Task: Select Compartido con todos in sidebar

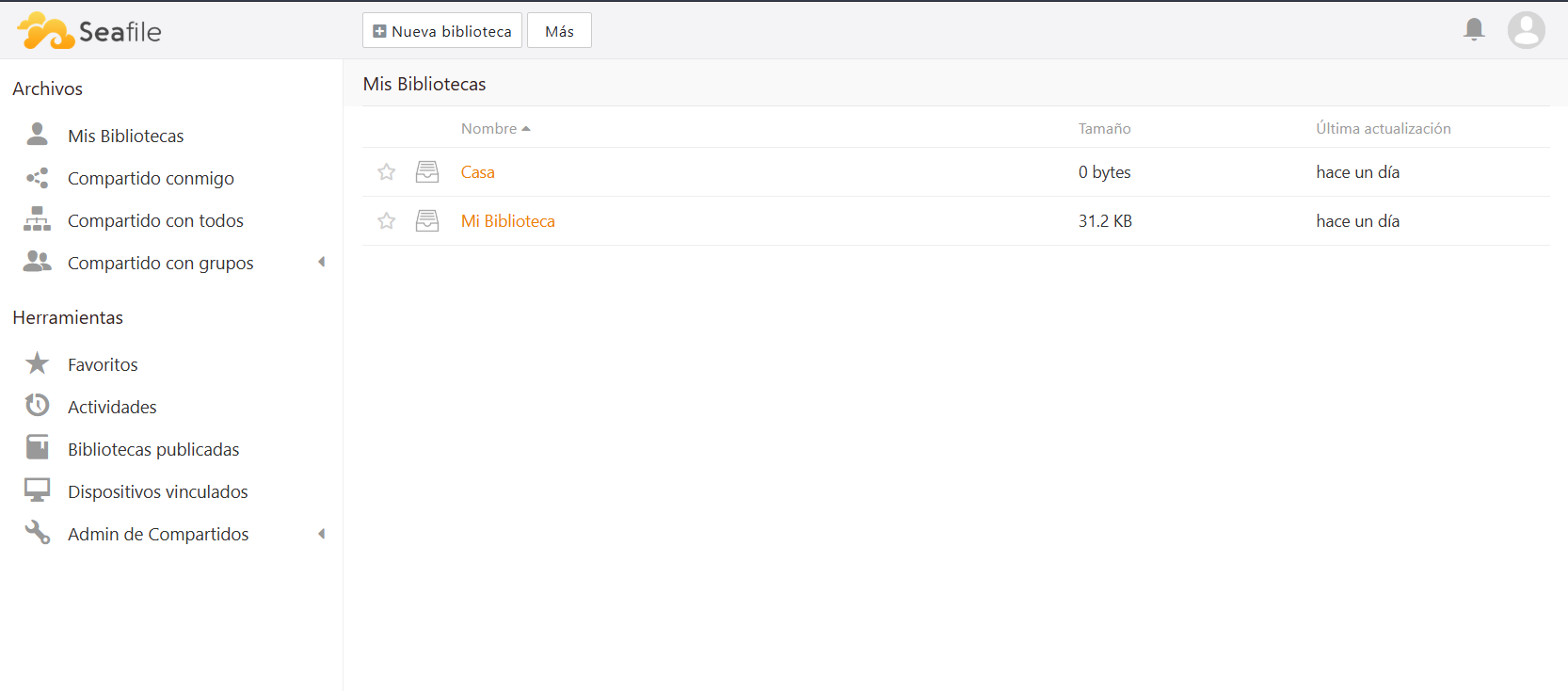Action: point(155,220)
